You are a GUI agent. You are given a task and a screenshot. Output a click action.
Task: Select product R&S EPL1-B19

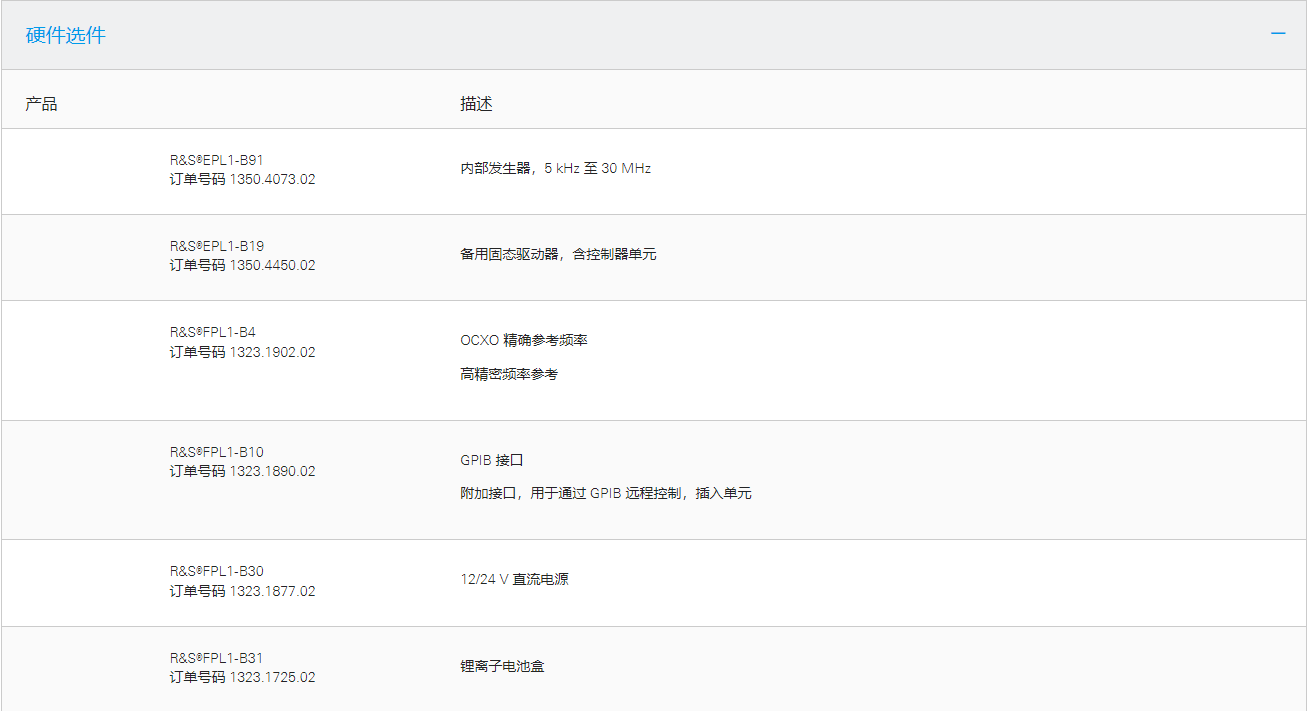click(x=216, y=246)
